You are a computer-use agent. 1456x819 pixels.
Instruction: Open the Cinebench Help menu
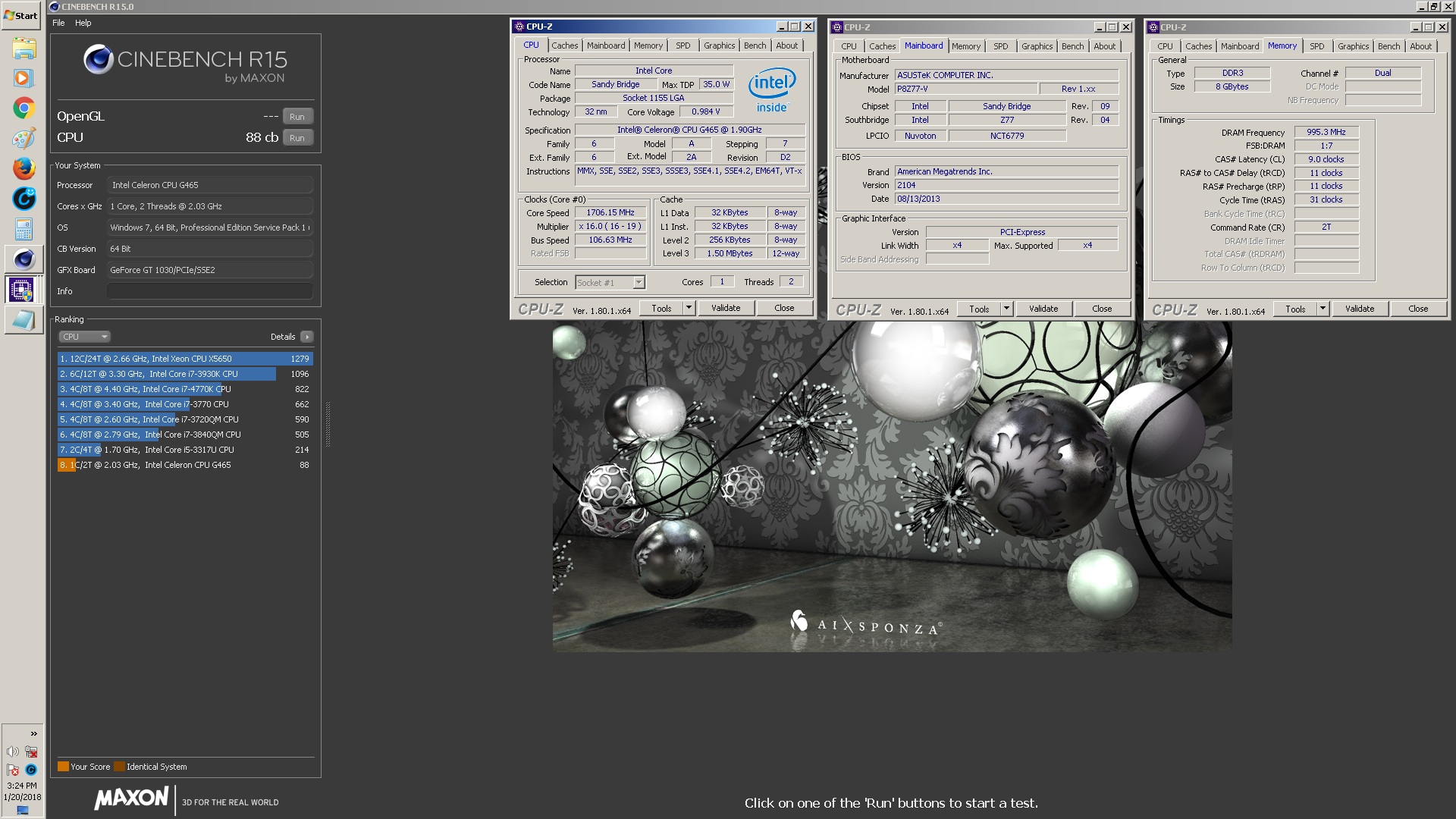tap(83, 23)
